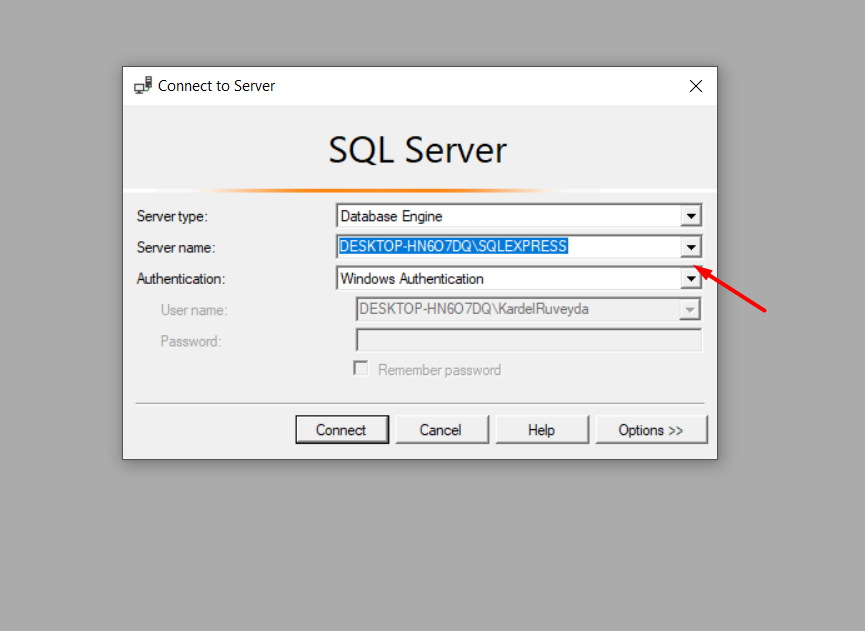Click the Connect to Server title icon
Viewport: 865px width, 631px height.
click(x=143, y=86)
